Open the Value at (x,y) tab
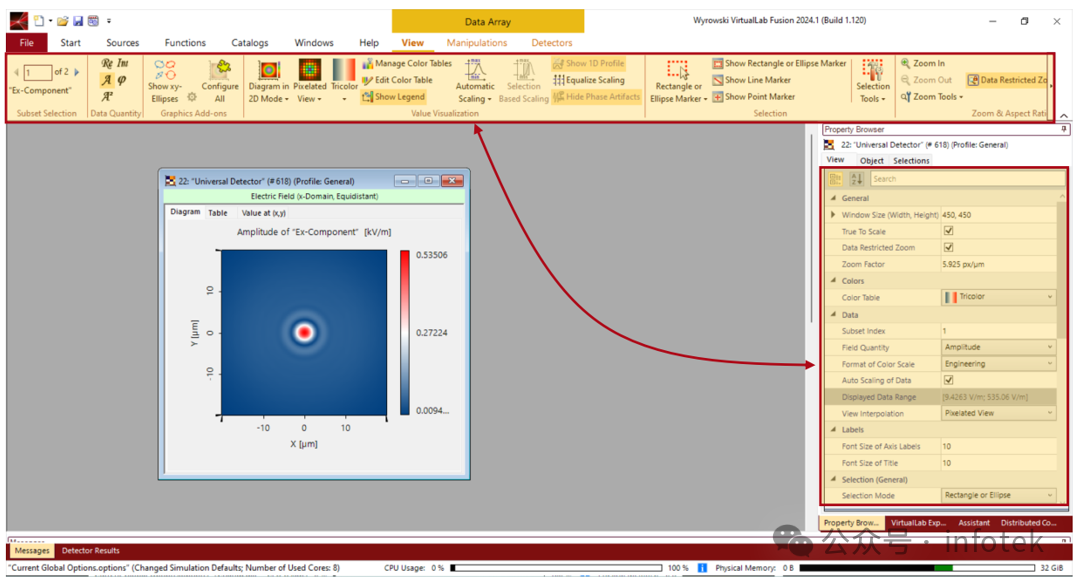Viewport: 1077px width, 584px height. tap(264, 213)
